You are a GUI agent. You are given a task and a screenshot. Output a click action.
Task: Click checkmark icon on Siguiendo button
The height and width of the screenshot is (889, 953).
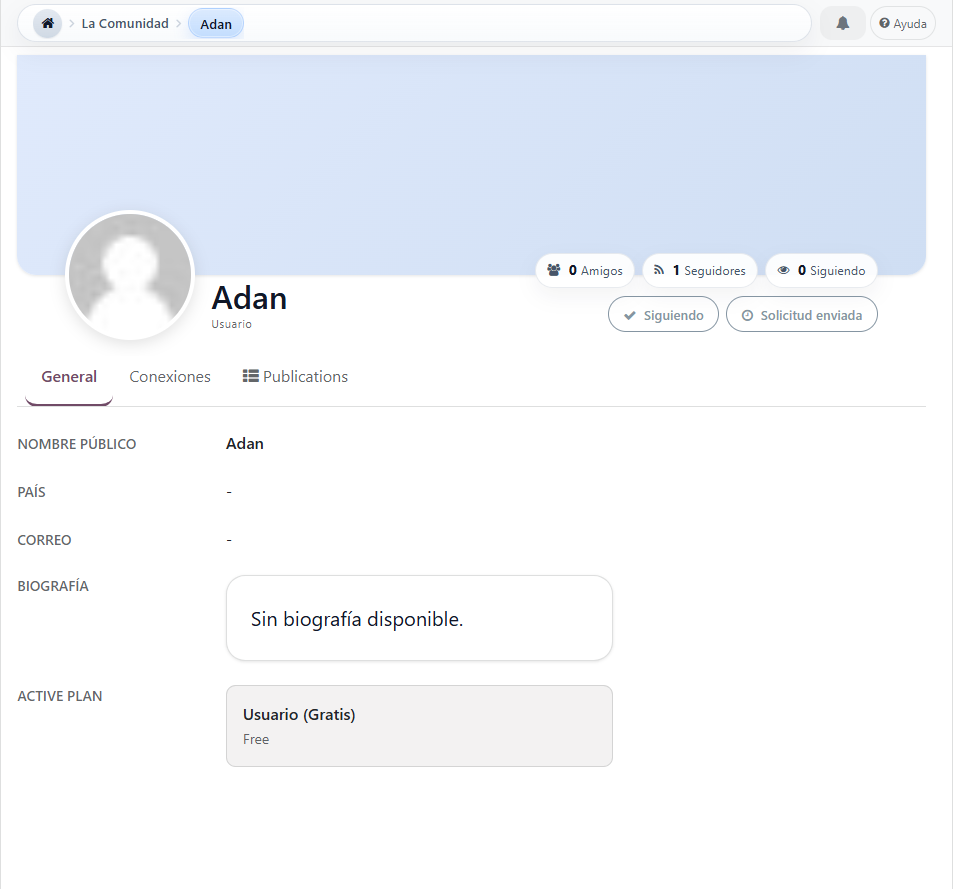(x=630, y=315)
